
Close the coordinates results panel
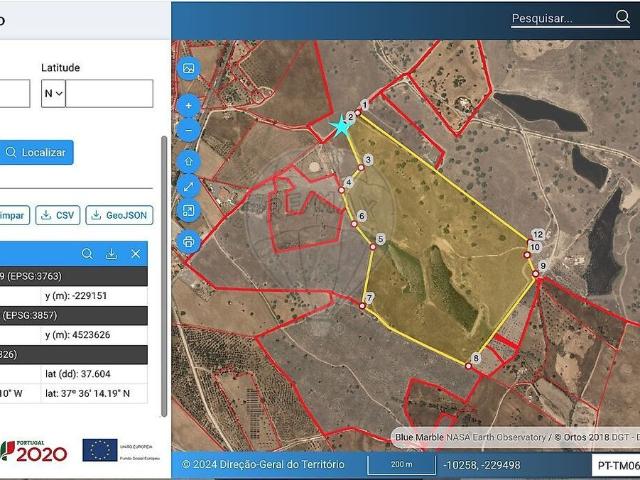136,254
